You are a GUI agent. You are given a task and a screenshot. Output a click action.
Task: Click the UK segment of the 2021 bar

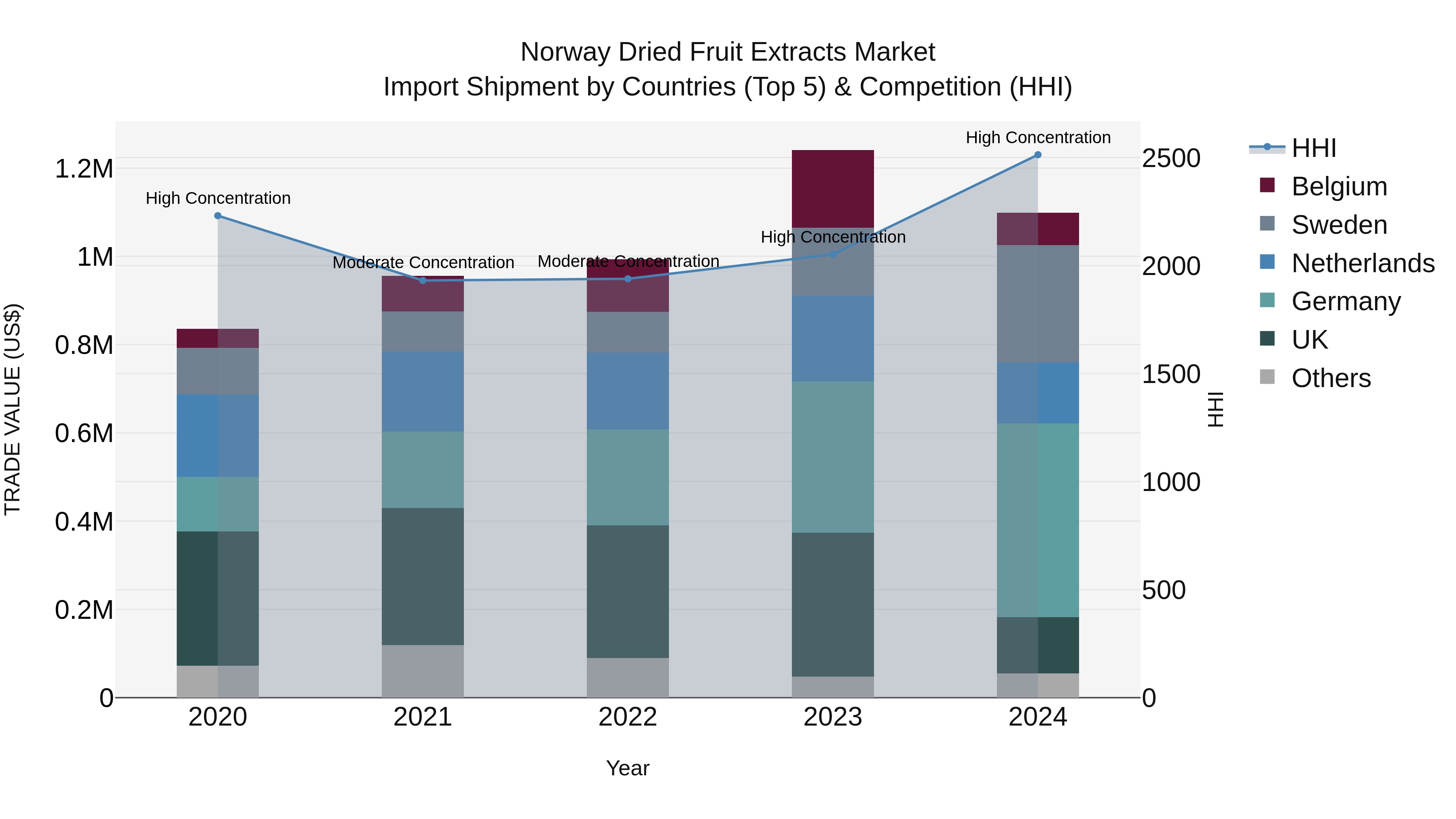click(423, 576)
